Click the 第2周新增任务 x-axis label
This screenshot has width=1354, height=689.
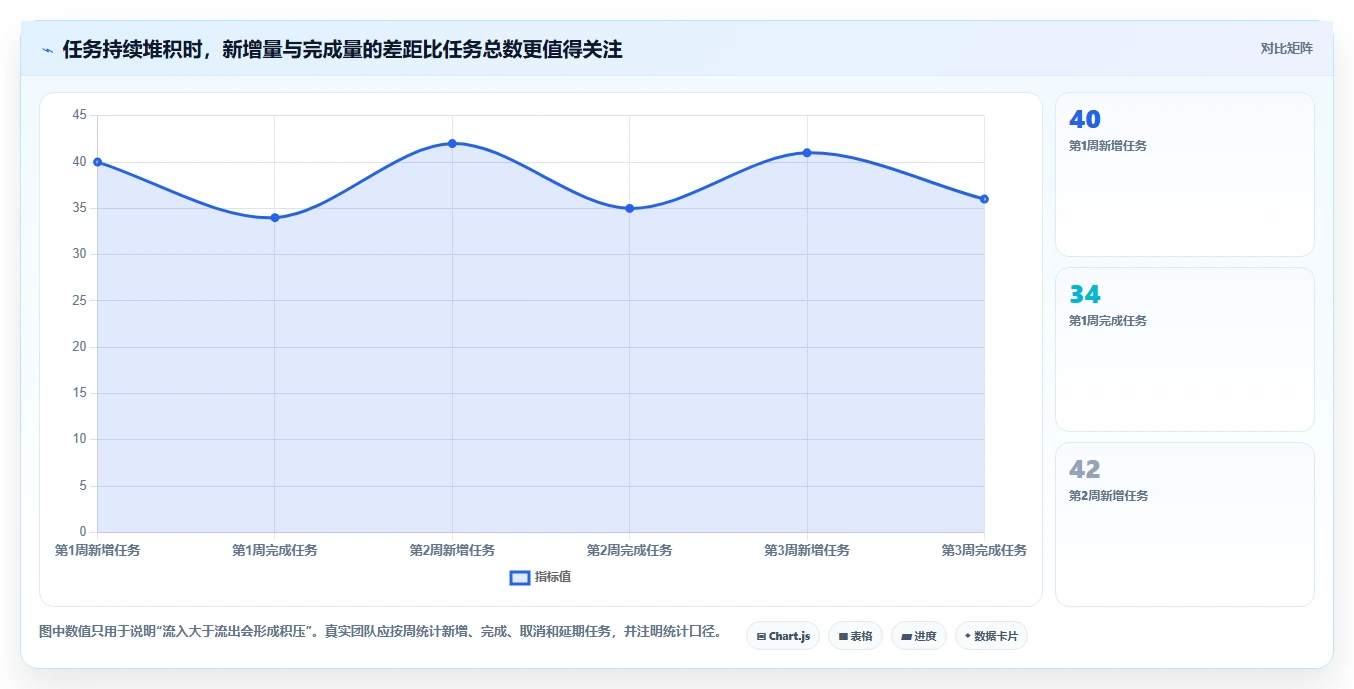tap(452, 550)
